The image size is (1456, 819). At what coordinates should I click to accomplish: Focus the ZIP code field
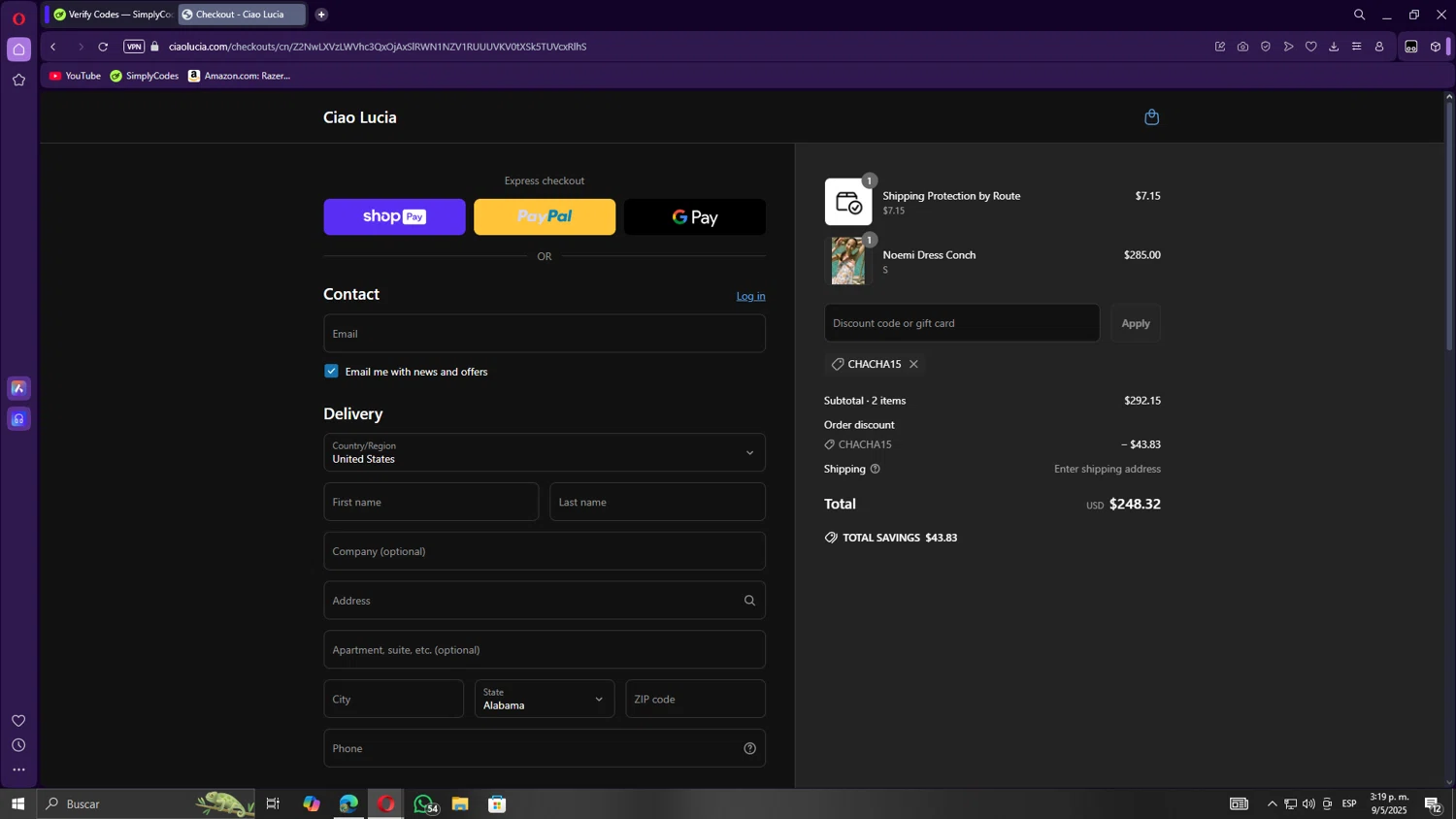(695, 699)
